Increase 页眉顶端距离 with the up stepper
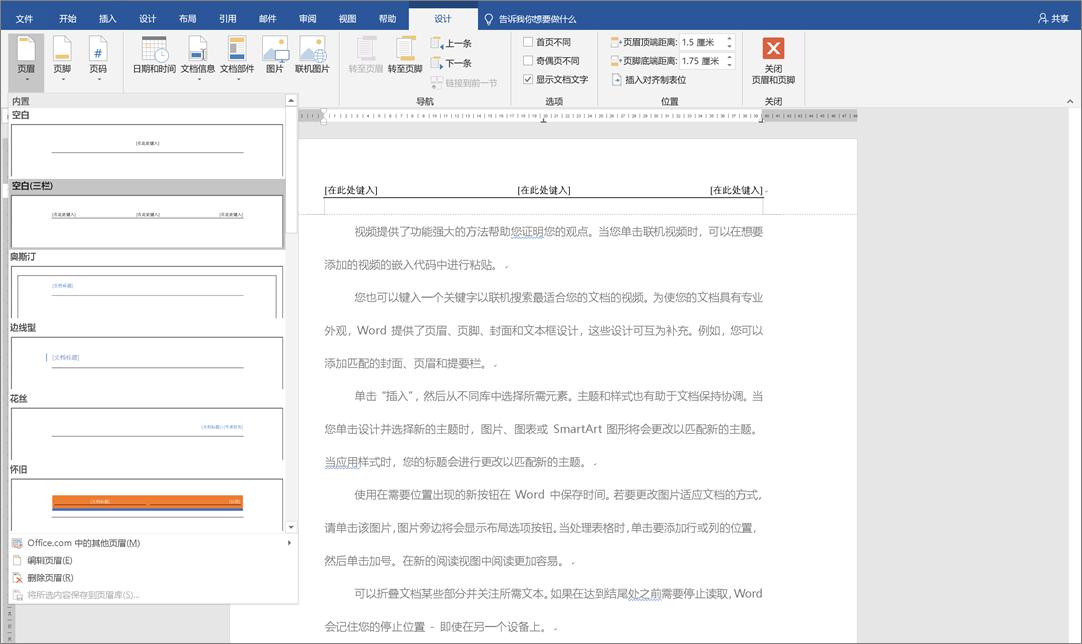This screenshot has height=644, width=1082. pos(729,39)
